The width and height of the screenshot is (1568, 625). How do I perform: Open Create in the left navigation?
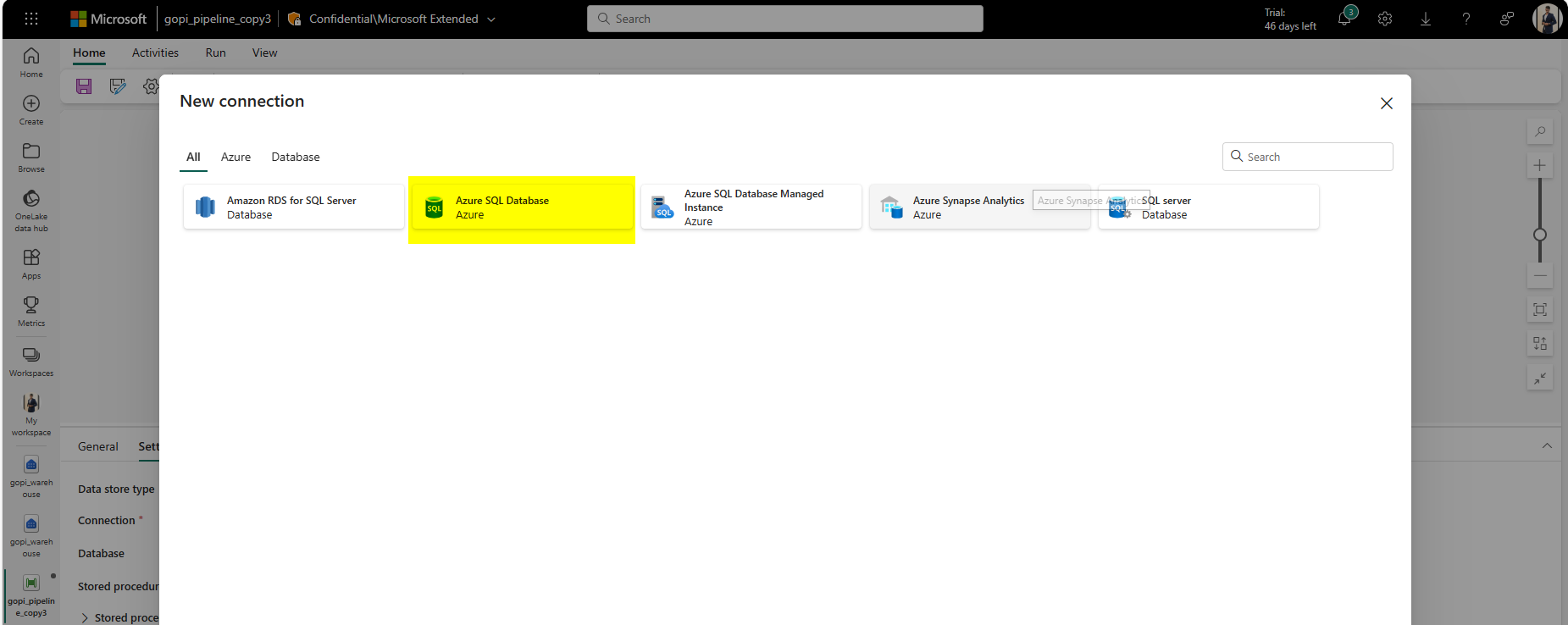click(x=31, y=110)
